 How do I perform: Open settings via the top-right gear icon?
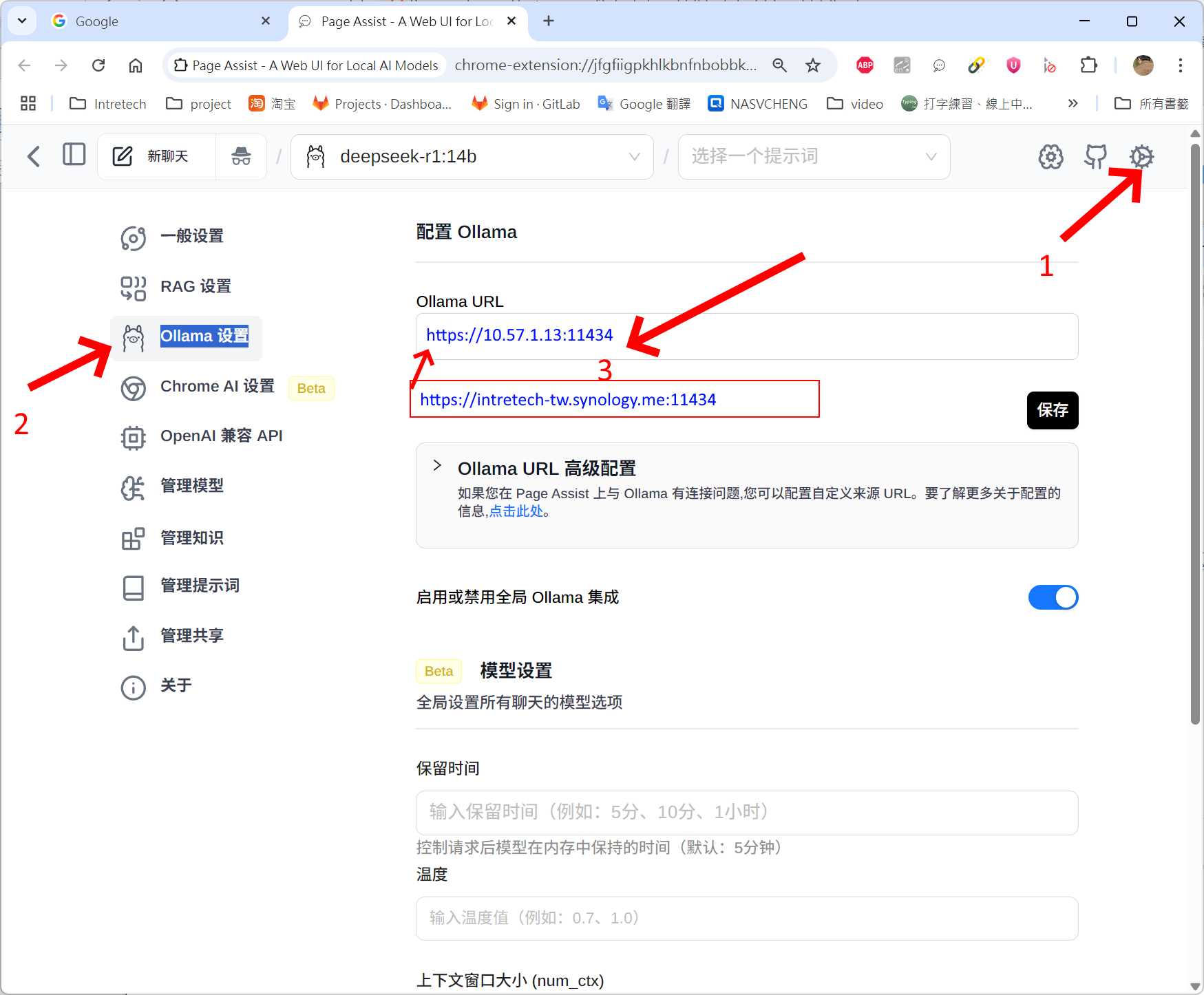[x=1141, y=157]
